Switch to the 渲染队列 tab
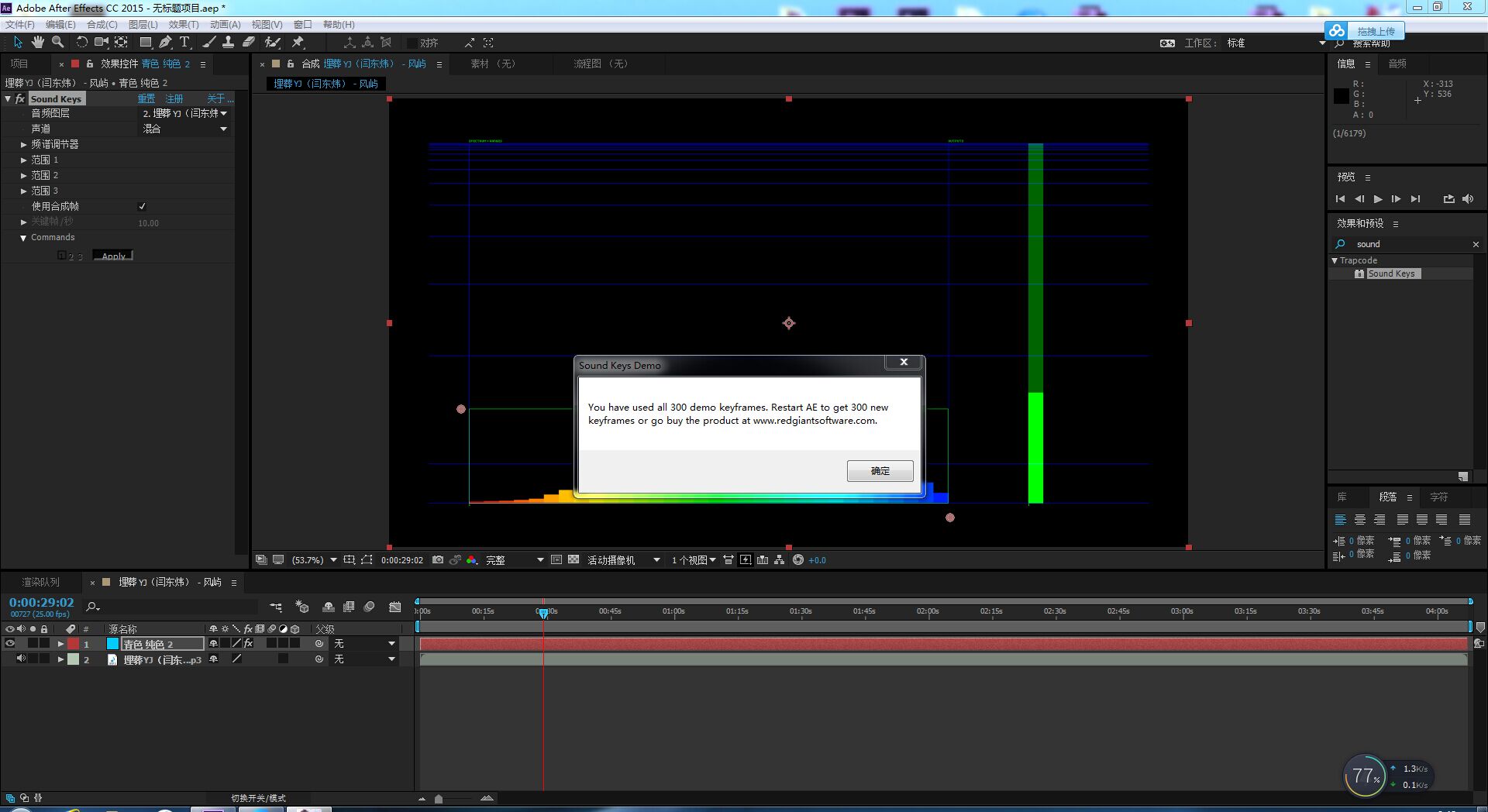Image resolution: width=1488 pixels, height=812 pixels. (40, 583)
